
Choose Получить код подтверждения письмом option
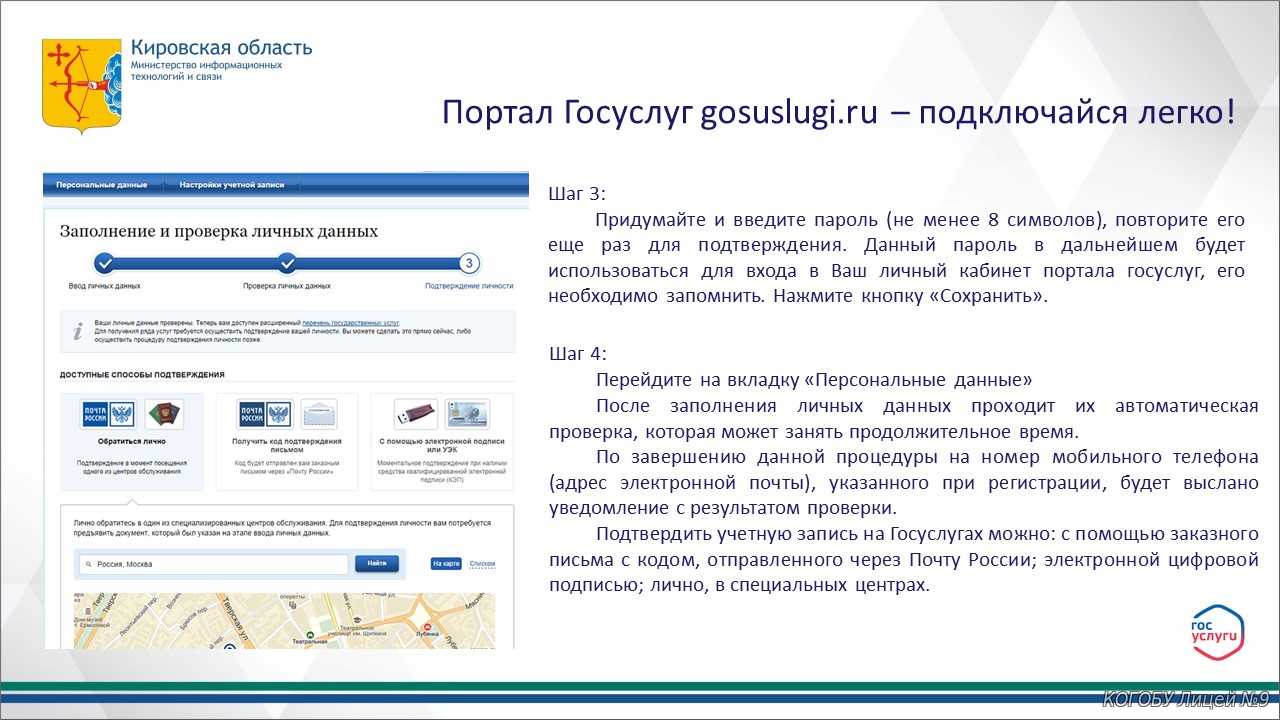click(287, 441)
